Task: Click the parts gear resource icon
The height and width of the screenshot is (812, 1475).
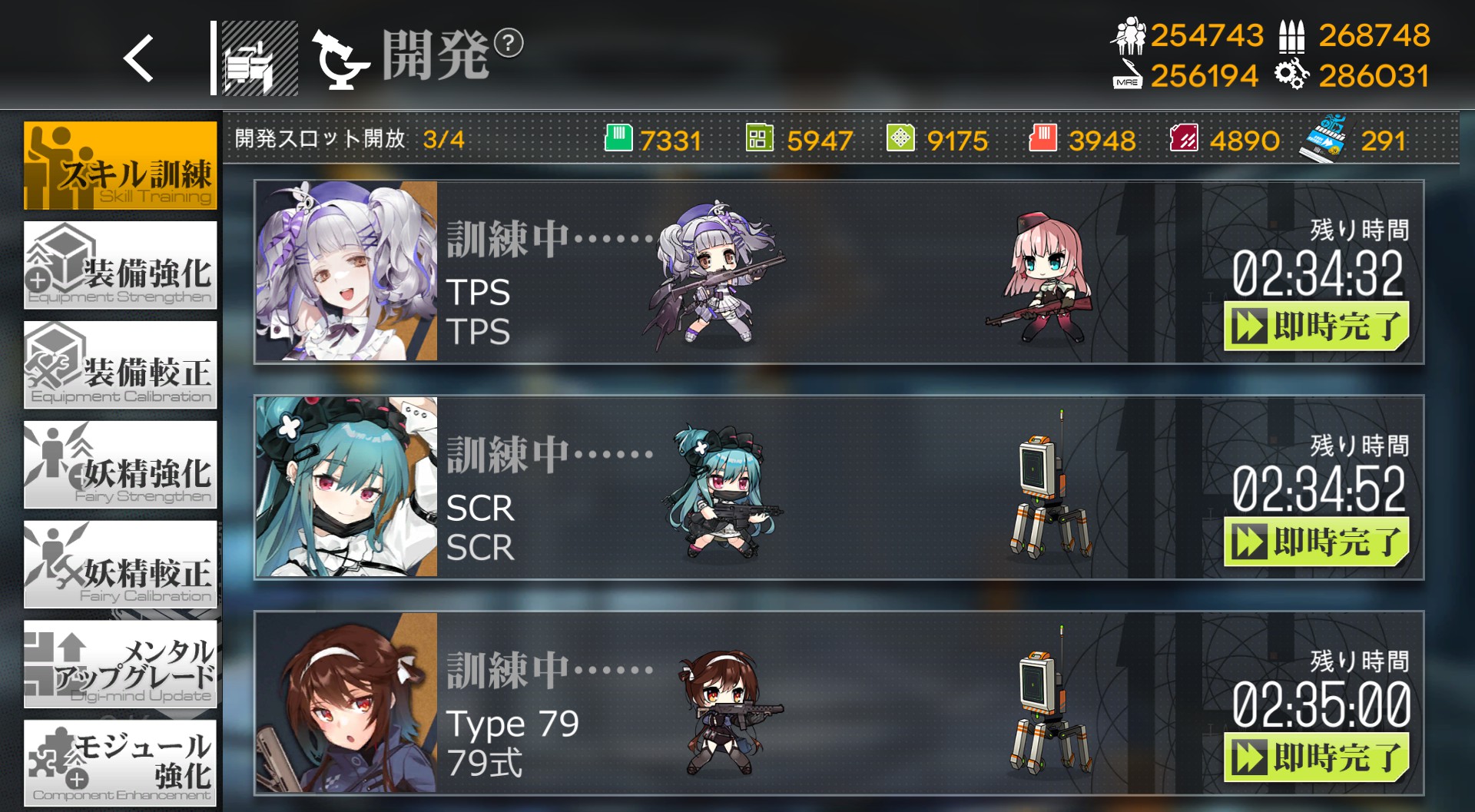Action: (x=1291, y=75)
